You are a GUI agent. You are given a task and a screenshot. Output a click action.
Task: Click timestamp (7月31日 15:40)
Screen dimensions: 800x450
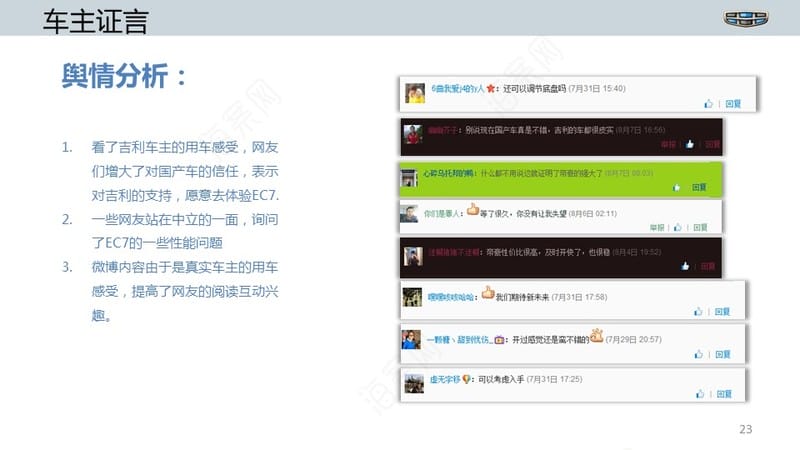(597, 89)
